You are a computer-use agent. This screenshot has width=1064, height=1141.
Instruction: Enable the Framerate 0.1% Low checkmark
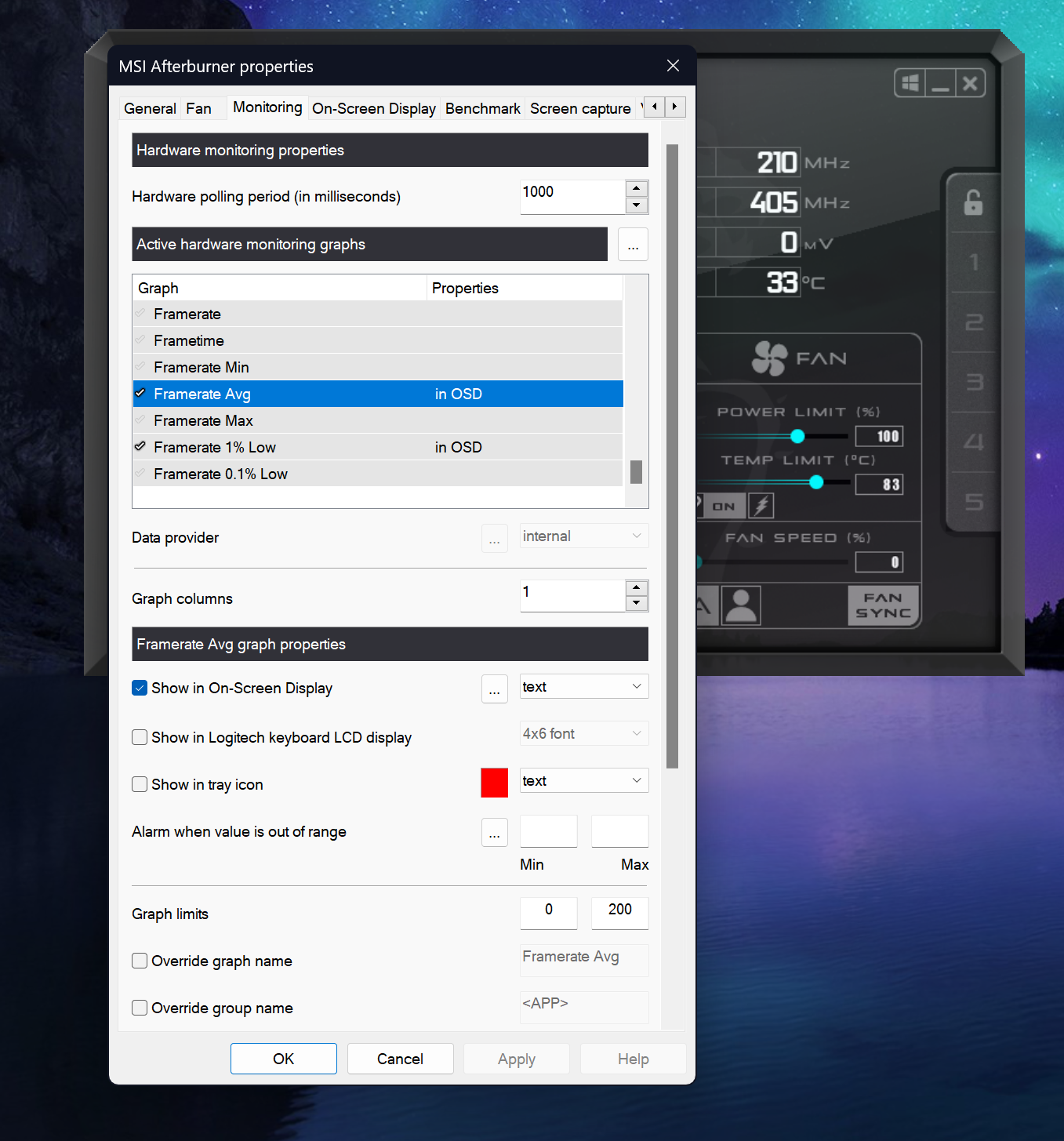coord(140,474)
